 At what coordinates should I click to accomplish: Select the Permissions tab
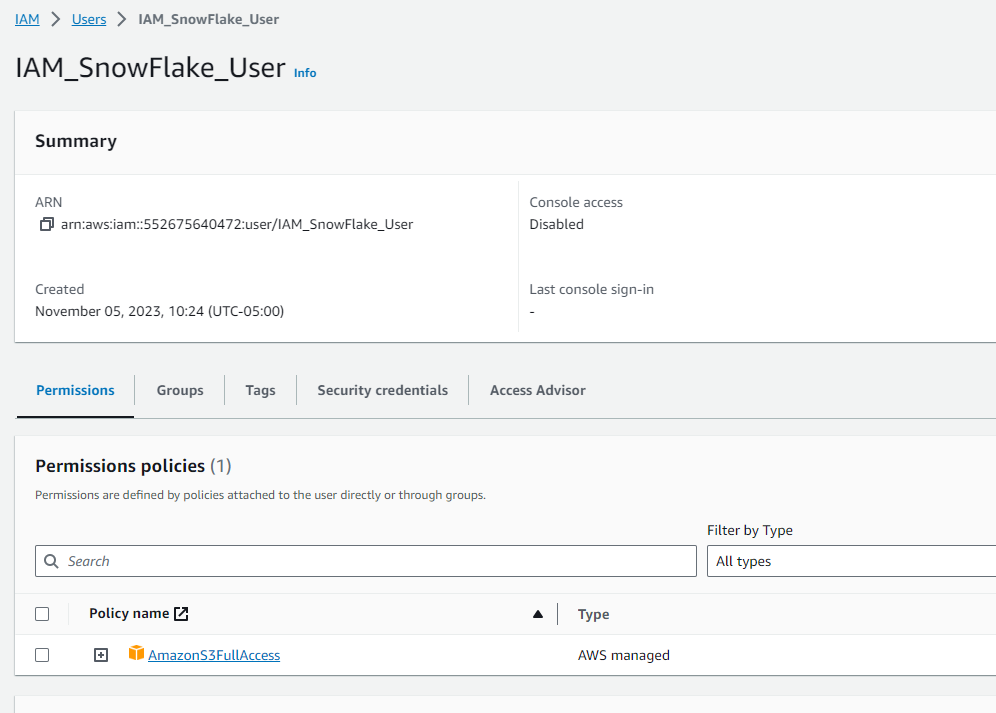75,390
